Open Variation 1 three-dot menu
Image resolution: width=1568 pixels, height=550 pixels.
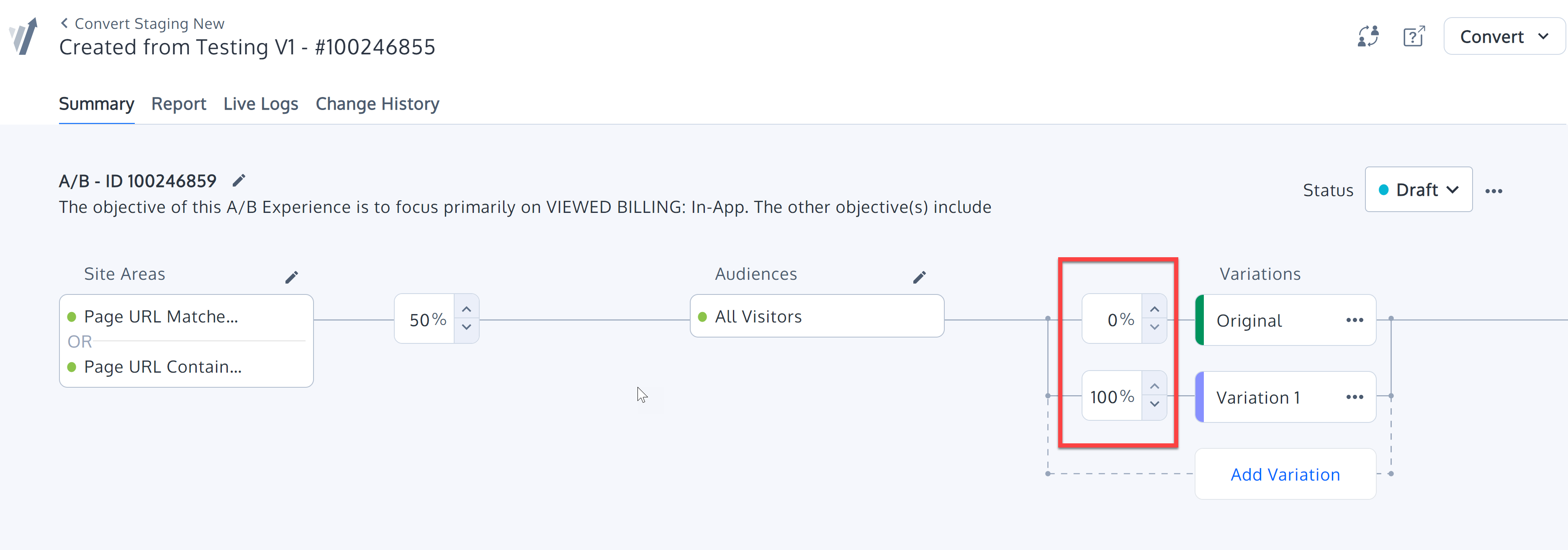(x=1355, y=397)
